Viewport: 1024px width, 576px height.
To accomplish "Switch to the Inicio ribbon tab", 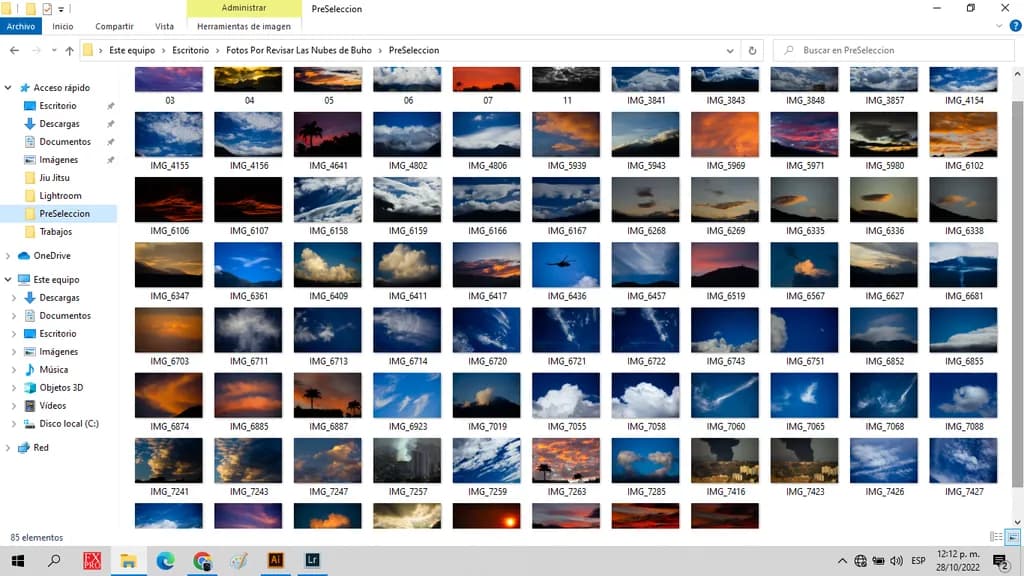I will tap(63, 26).
